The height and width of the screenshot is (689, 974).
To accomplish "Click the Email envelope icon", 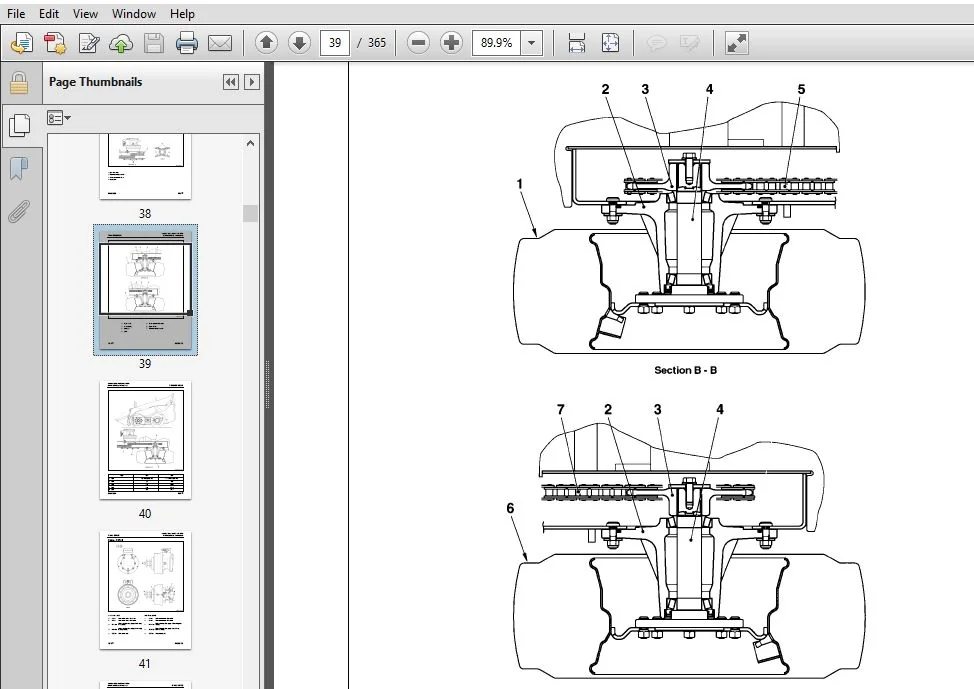I will coord(220,43).
